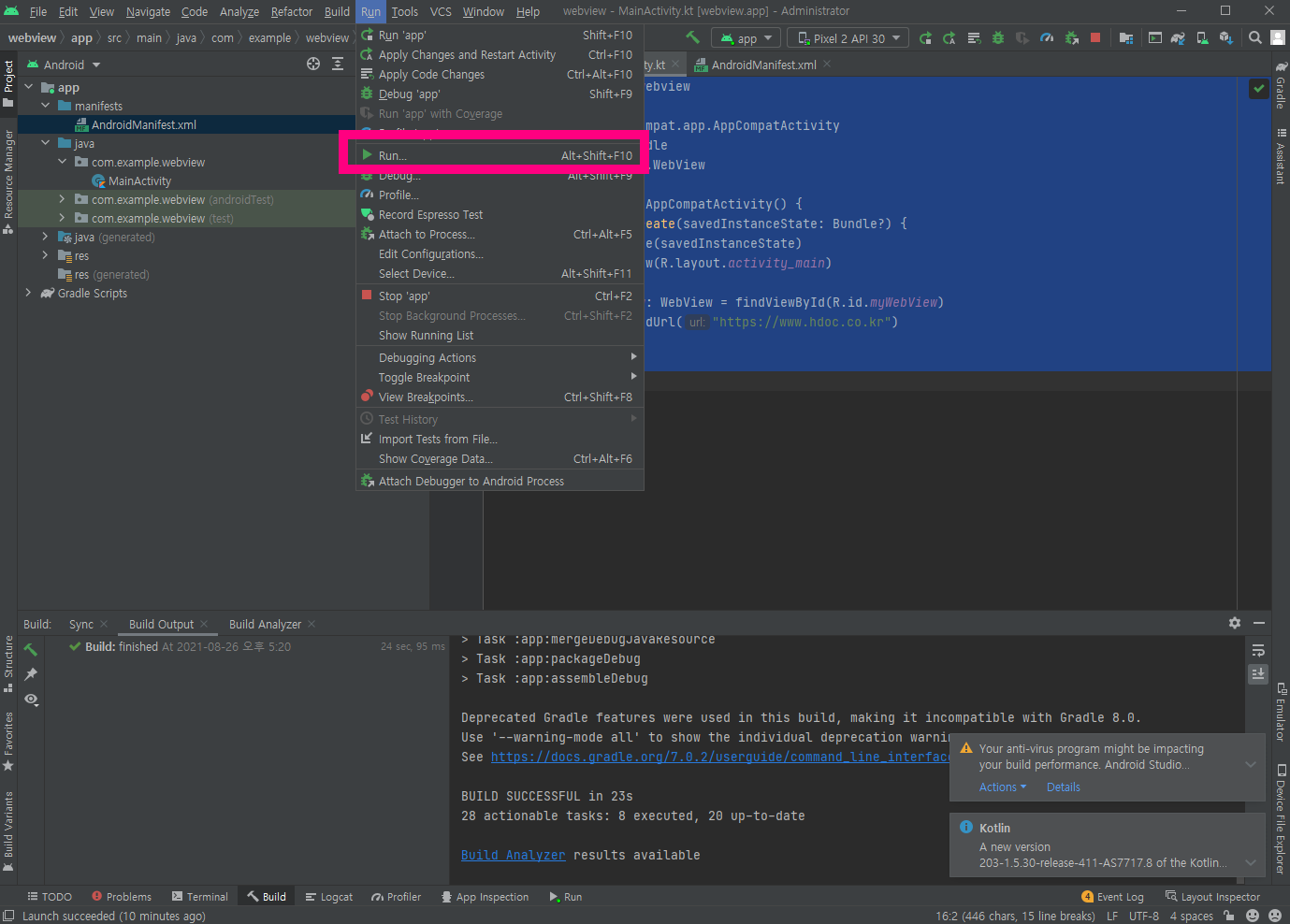The image size is (1290, 924).
Task: Open the Logcat tool window tab
Action: 328,897
